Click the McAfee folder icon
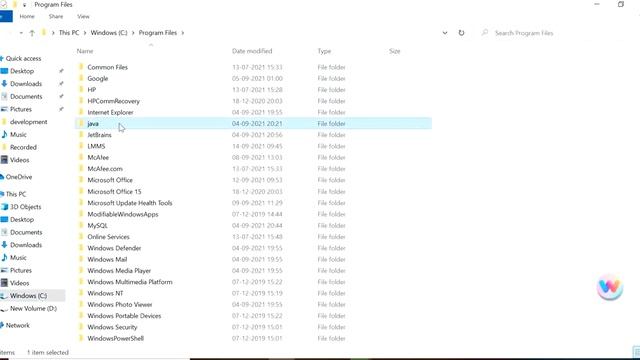Viewport: 640px width, 360px height. click(81, 157)
